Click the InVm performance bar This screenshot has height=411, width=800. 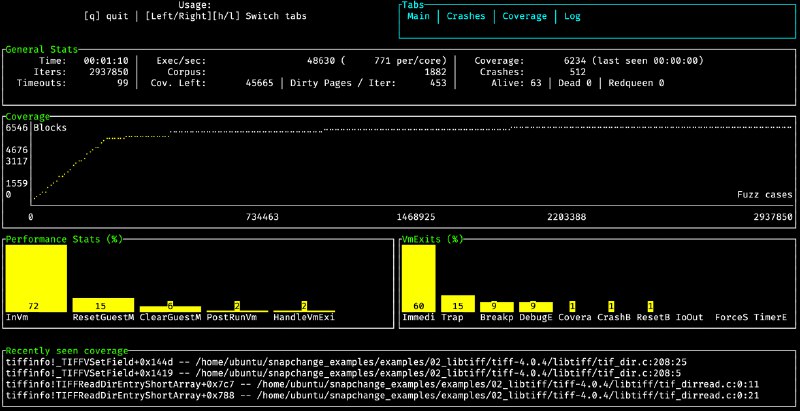[36, 278]
